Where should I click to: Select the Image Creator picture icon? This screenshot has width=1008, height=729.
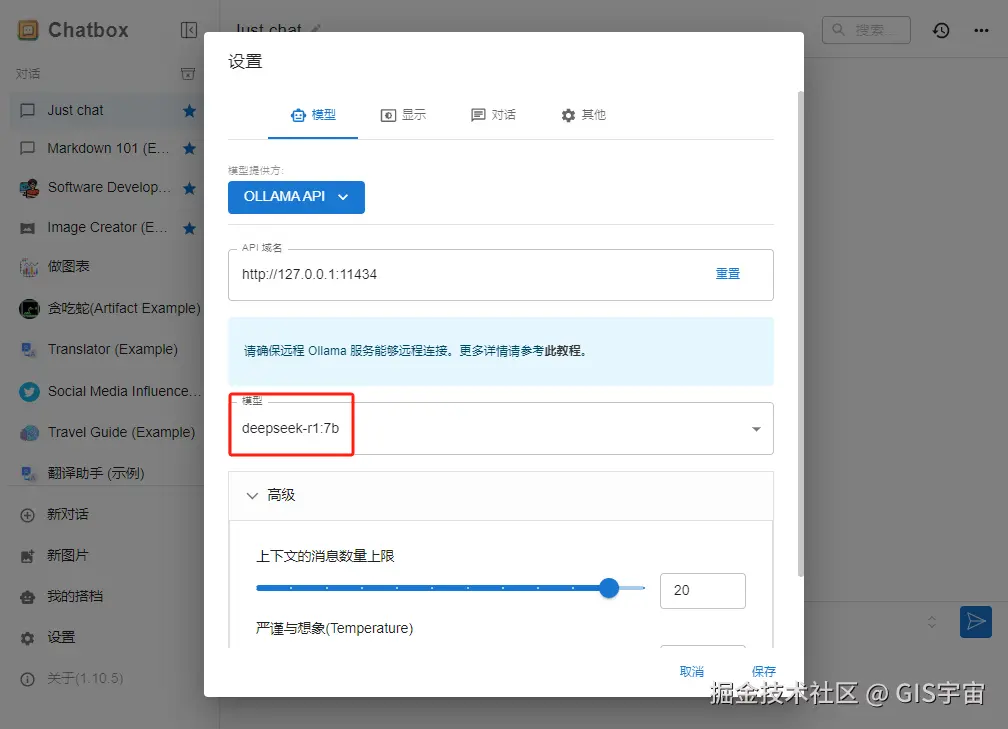(28, 228)
